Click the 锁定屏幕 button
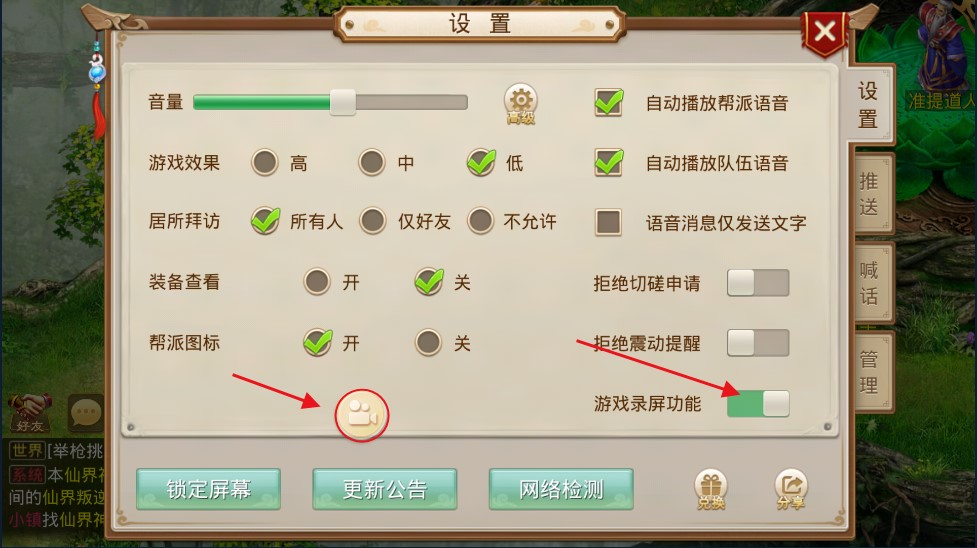This screenshot has height=548, width=977. pos(208,489)
